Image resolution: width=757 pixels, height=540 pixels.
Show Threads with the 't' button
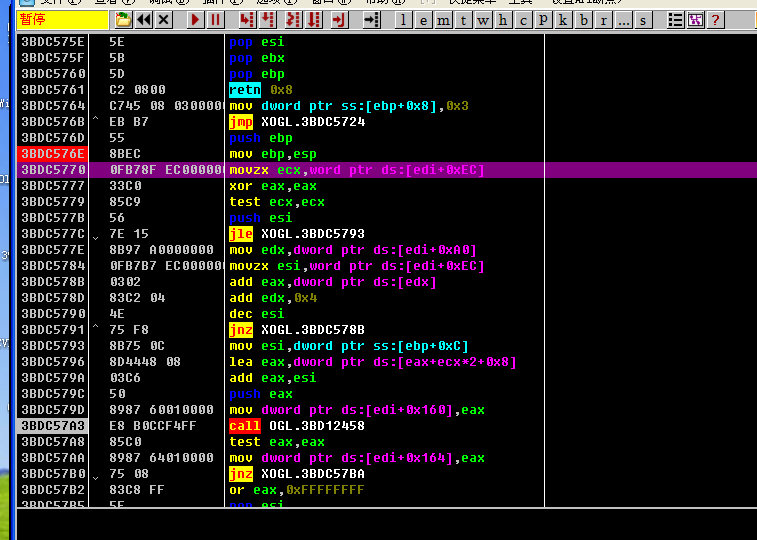click(x=463, y=20)
